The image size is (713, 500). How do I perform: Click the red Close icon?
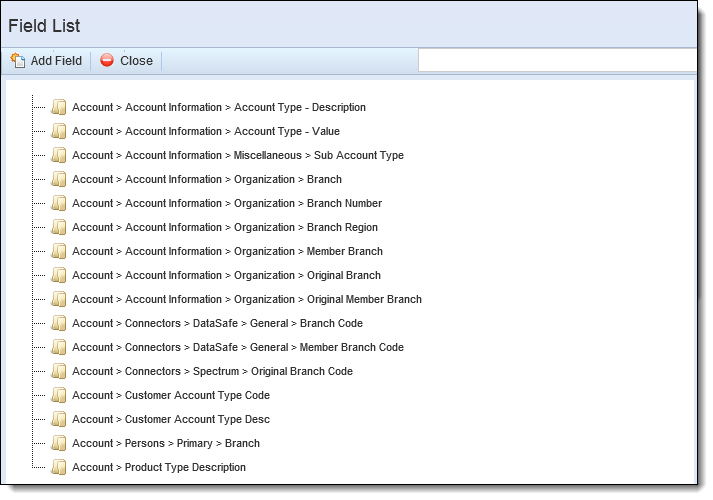pyautogui.click(x=107, y=60)
